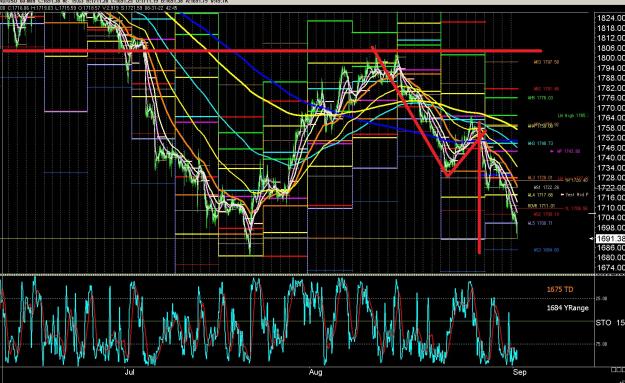The height and width of the screenshot is (383, 625).
Task: Click the 1812.00 price axis label
Action: (611, 38)
